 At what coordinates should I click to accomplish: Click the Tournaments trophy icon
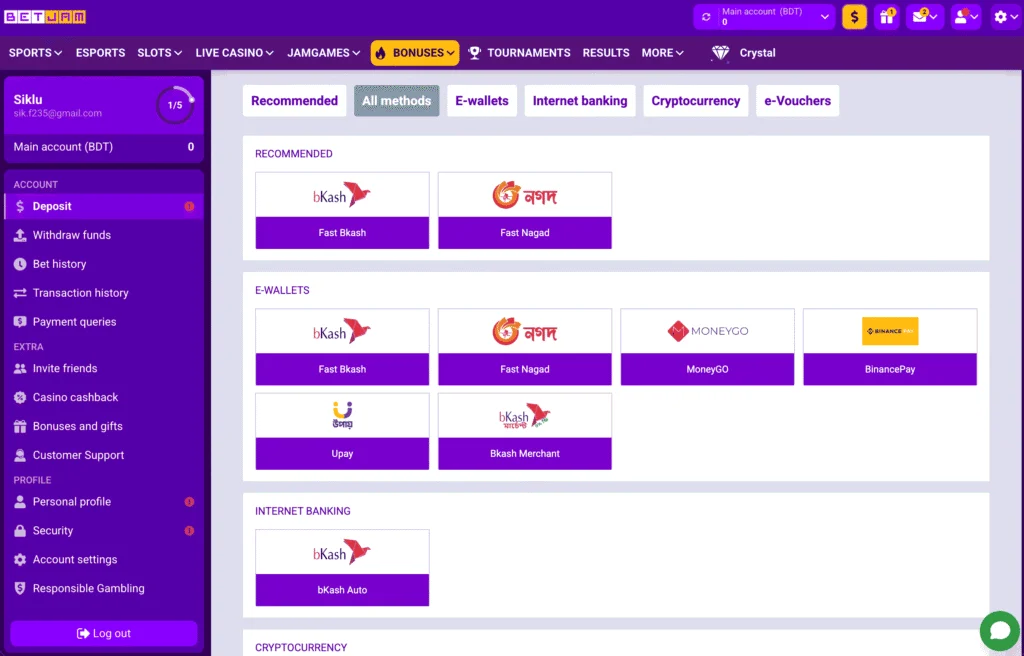click(475, 53)
